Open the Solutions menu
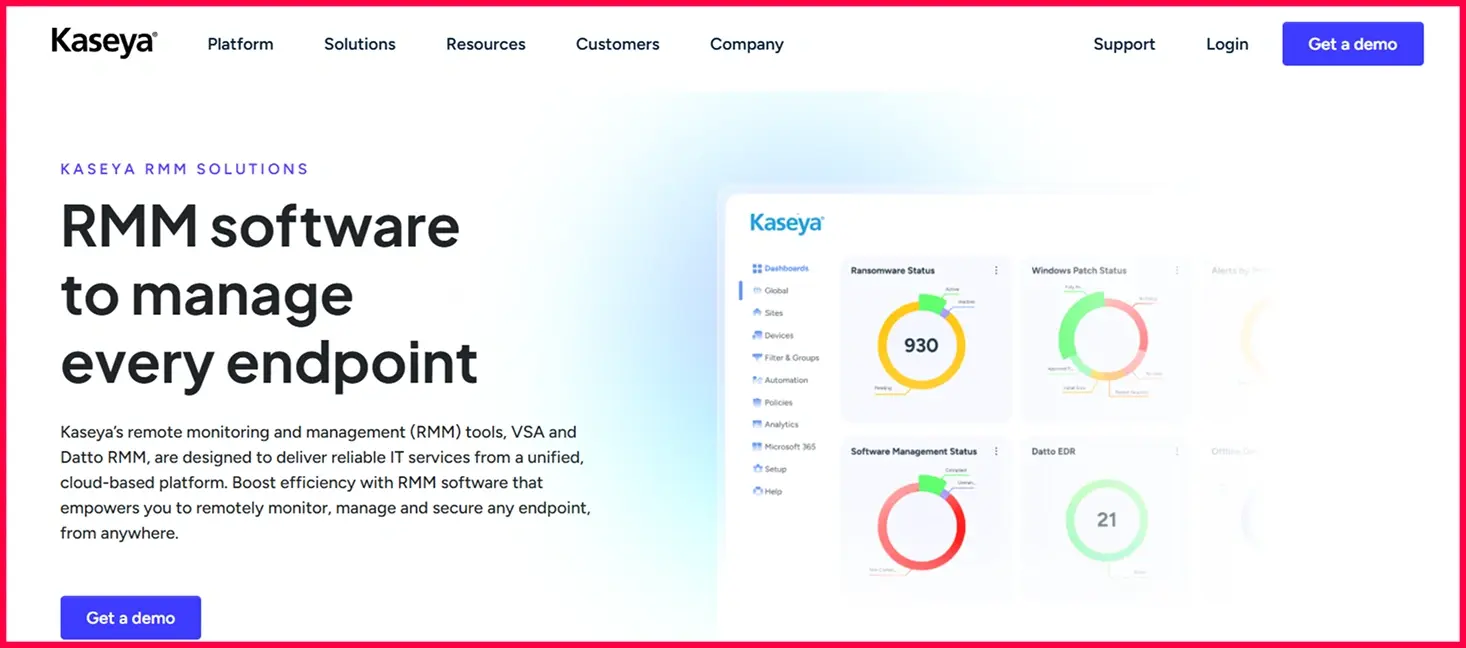The image size is (1466, 648). tap(360, 44)
